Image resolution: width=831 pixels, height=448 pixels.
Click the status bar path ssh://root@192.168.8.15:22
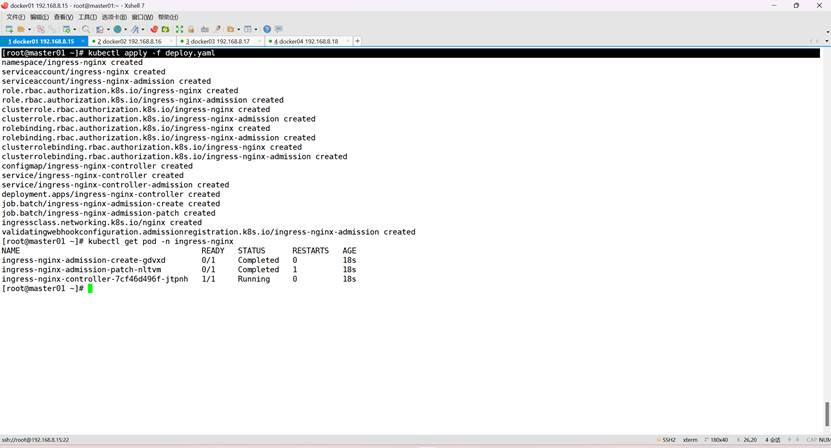tap(36, 440)
